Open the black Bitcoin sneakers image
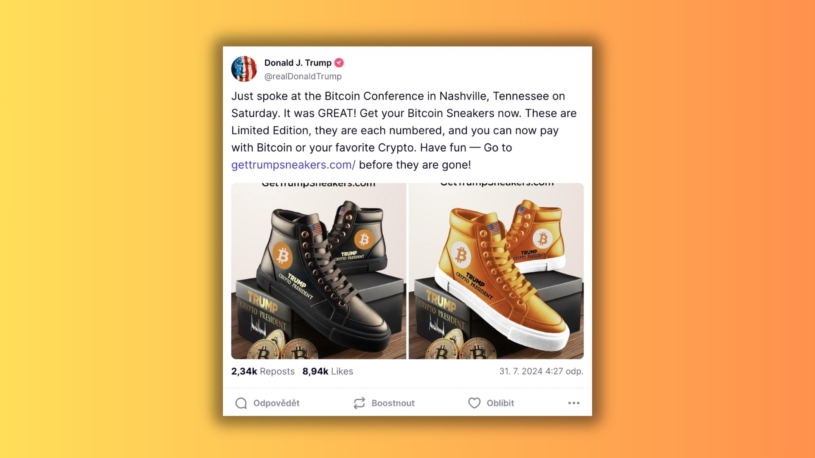 pos(319,271)
